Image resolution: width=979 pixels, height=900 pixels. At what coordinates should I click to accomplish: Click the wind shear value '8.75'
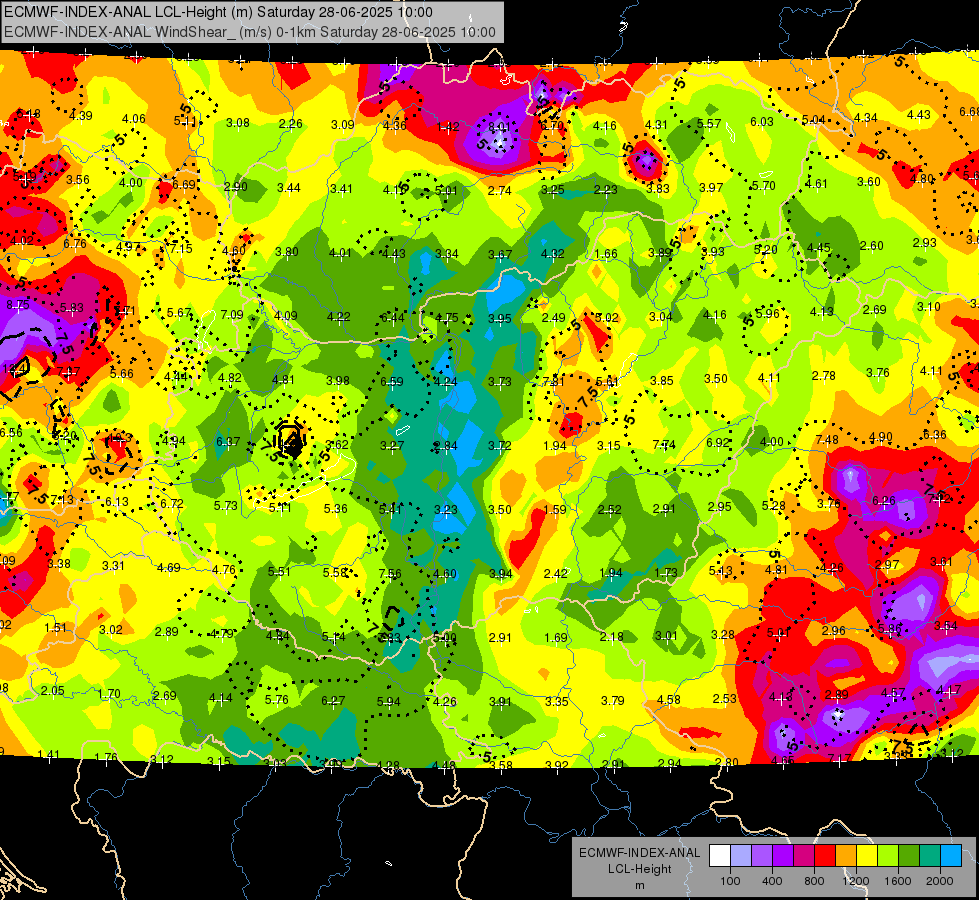tap(18, 305)
